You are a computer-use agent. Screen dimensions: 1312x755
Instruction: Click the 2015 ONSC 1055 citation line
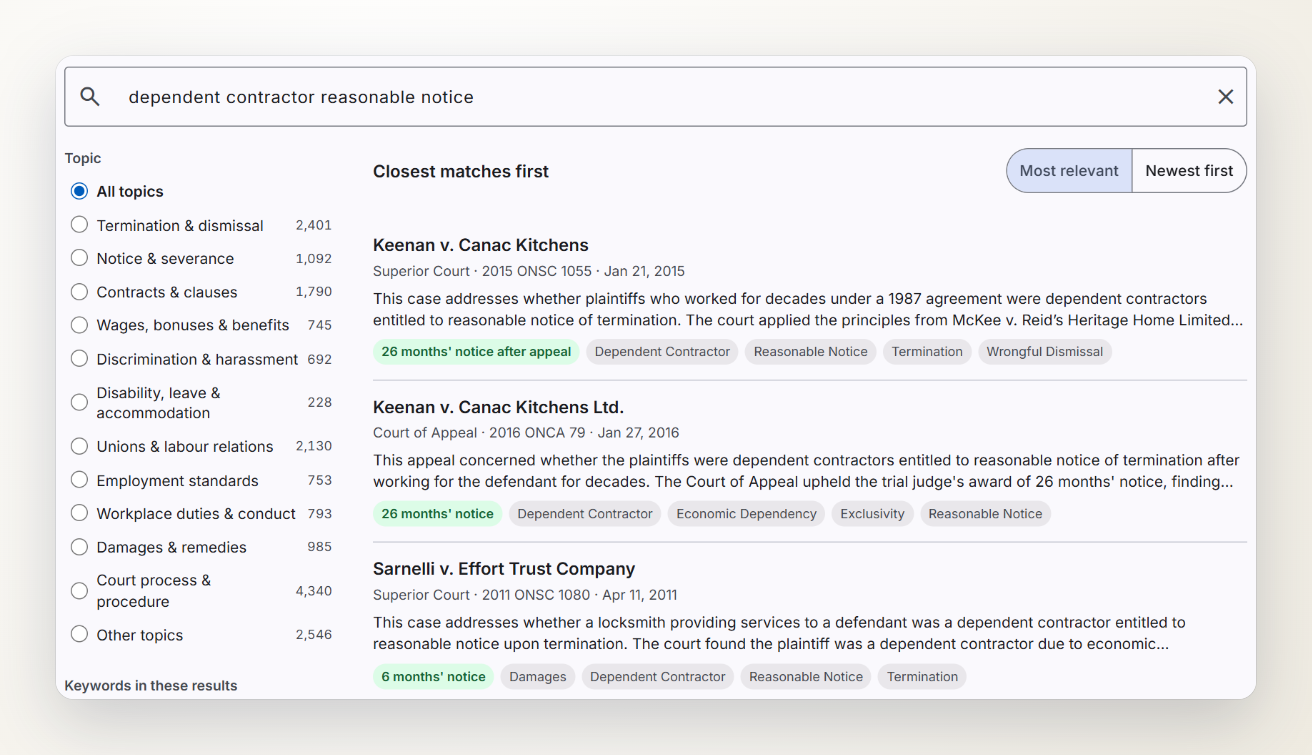[x=529, y=271]
